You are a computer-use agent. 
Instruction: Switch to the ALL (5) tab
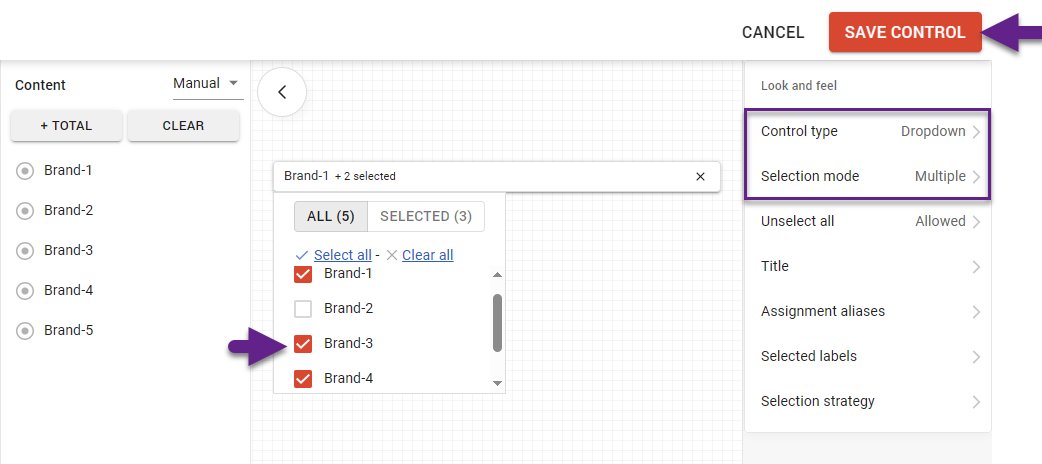point(331,216)
